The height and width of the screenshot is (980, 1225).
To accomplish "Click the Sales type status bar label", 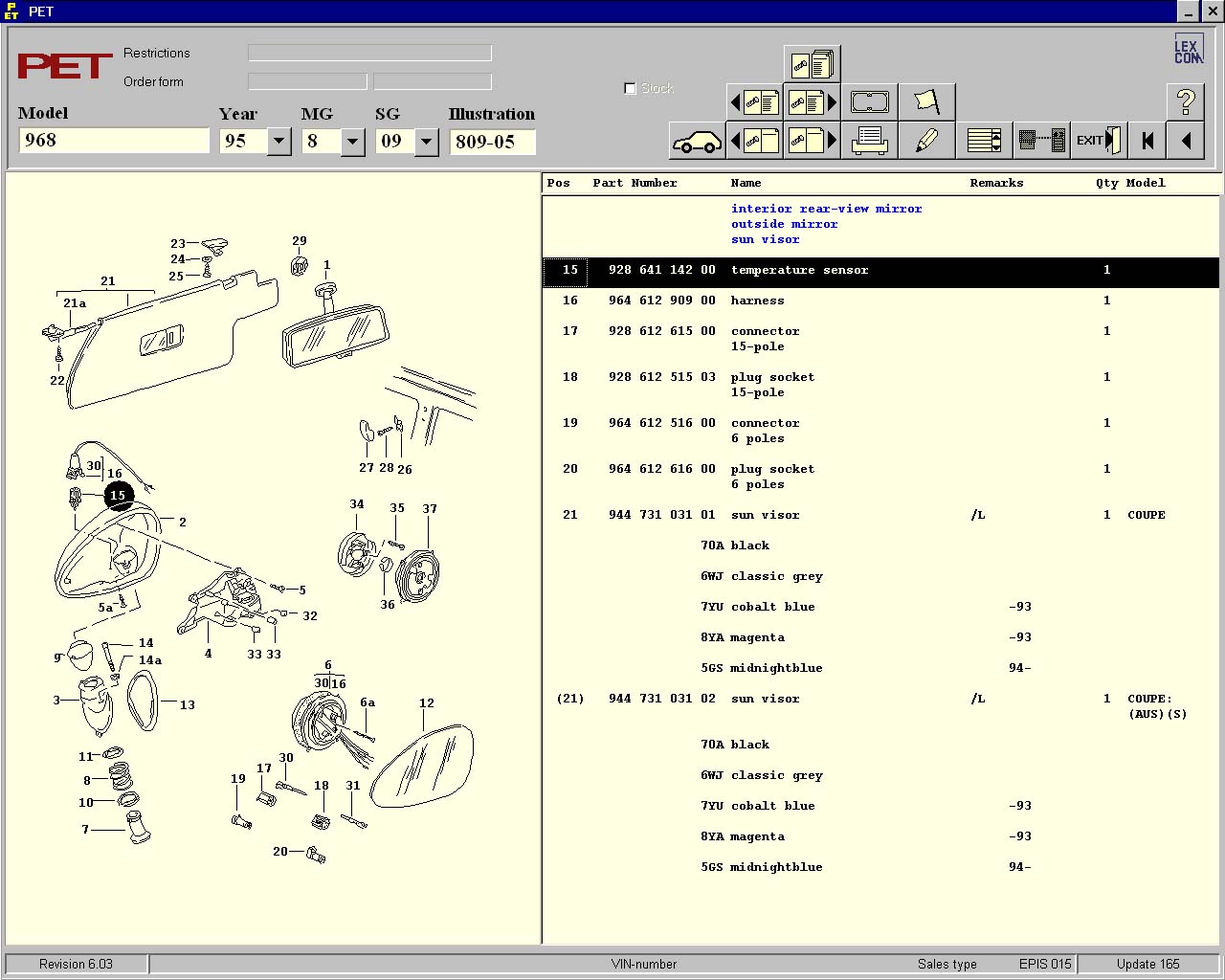I will 947,964.
